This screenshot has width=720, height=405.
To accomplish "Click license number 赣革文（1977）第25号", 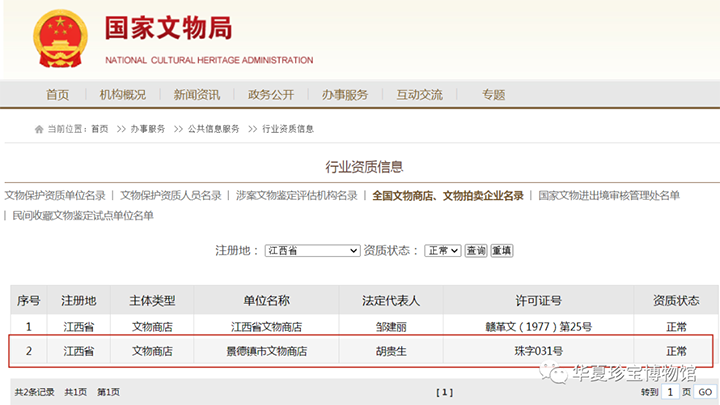I will 538,327.
